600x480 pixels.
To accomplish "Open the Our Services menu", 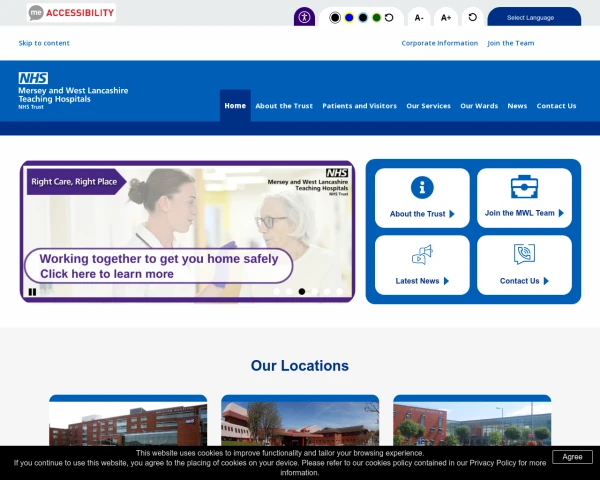I will pyautogui.click(x=428, y=106).
